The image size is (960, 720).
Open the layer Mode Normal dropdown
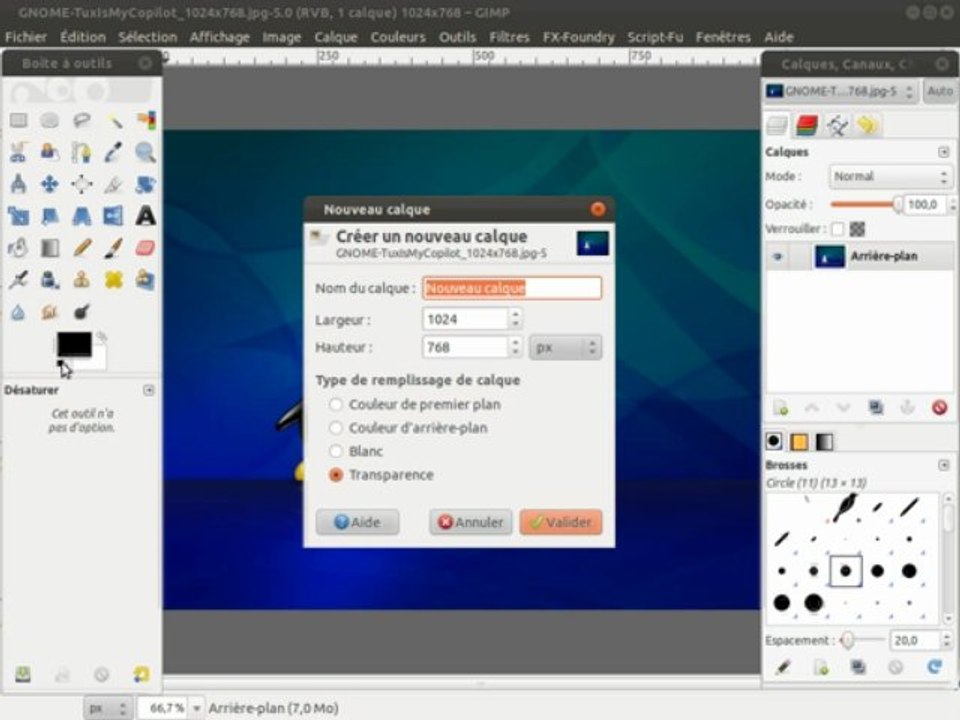click(890, 176)
